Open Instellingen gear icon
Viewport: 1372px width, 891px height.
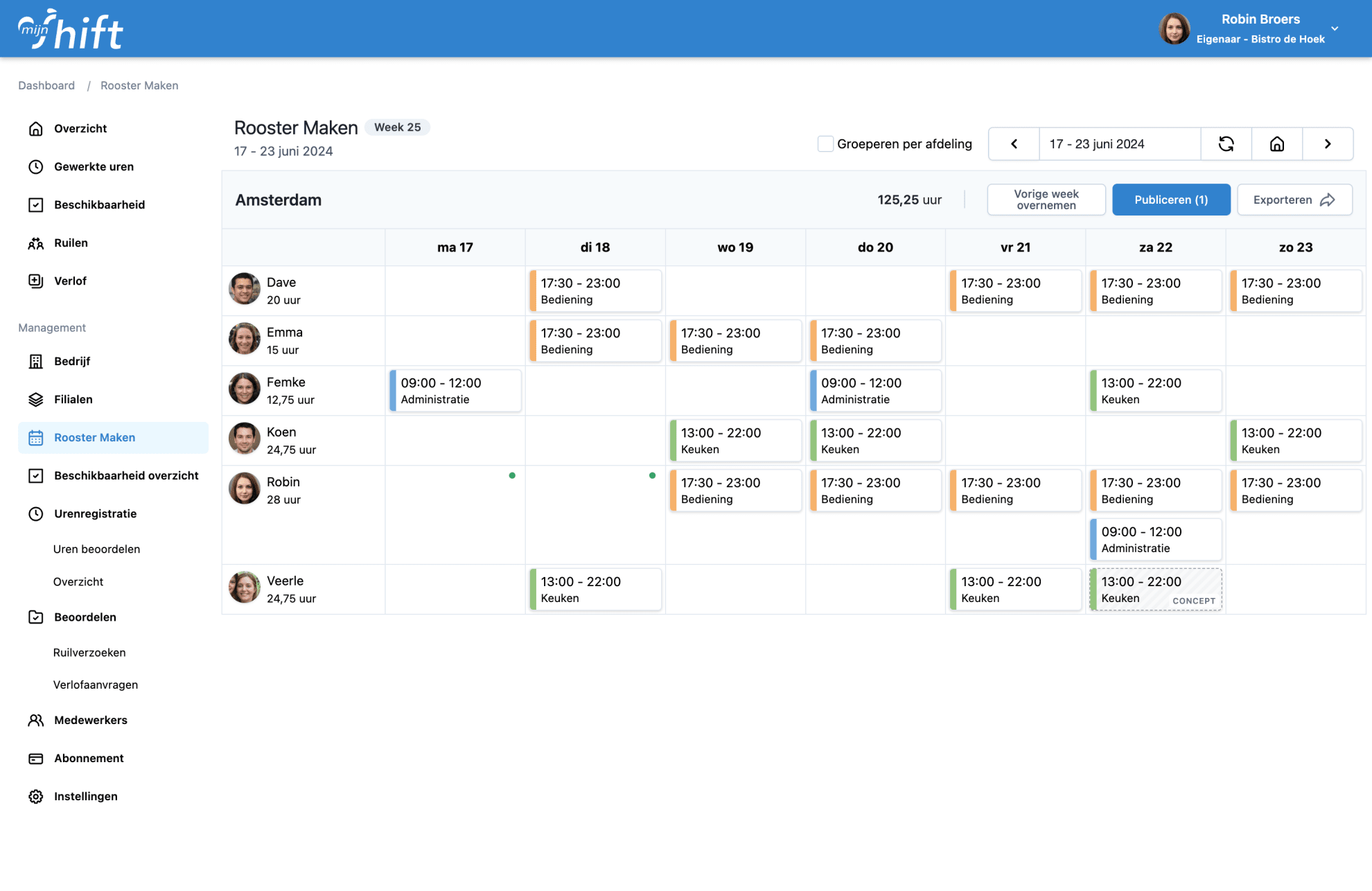[36, 797]
